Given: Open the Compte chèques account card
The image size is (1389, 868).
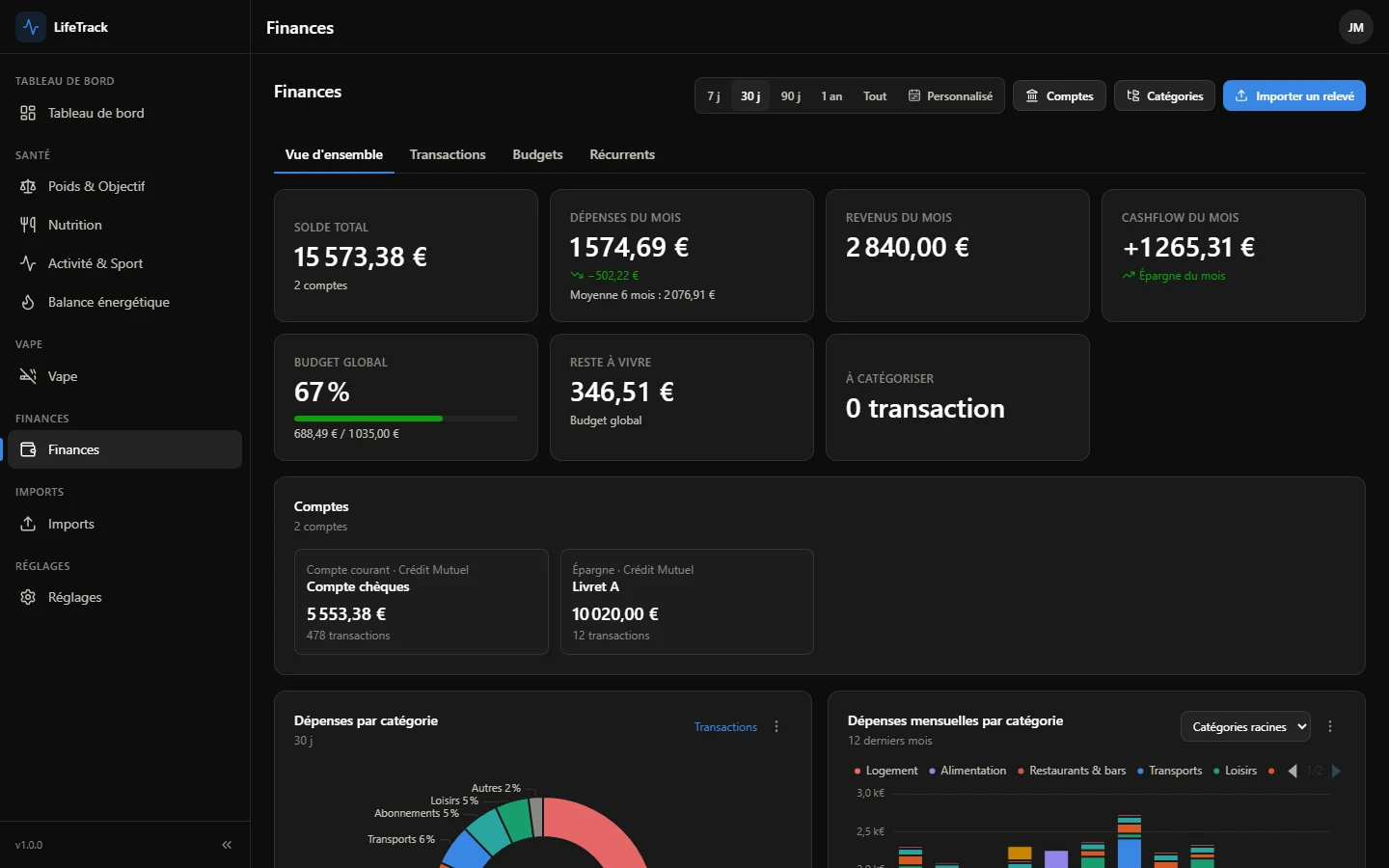Looking at the screenshot, I should [x=422, y=602].
